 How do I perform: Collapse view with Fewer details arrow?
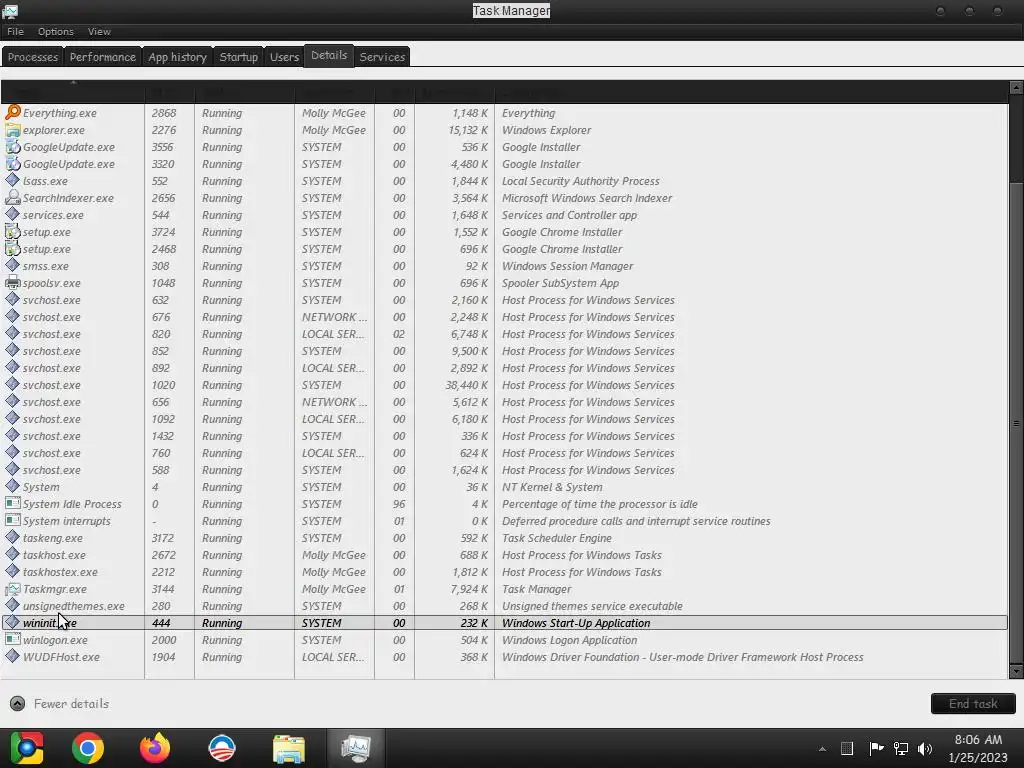(x=18, y=703)
